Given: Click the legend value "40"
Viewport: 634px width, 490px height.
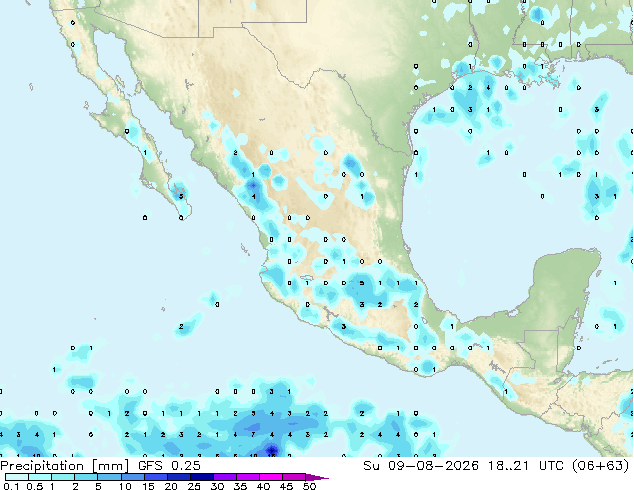Looking at the screenshot, I should click(263, 486).
